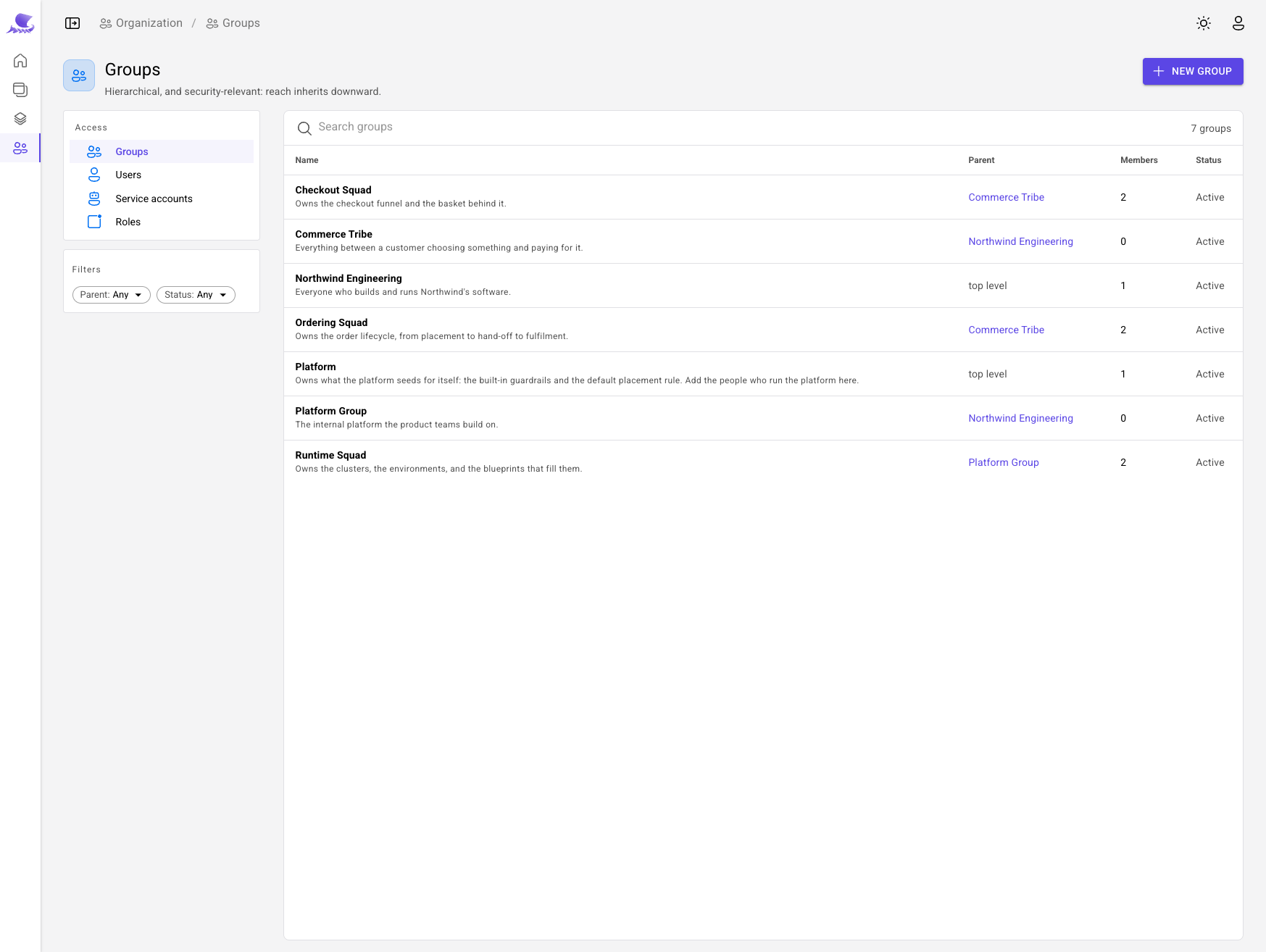Open the Commerce Tribe group name

333,234
